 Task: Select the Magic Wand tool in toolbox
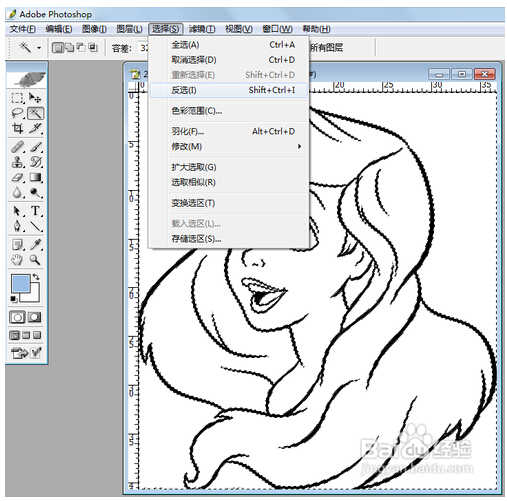(x=35, y=113)
